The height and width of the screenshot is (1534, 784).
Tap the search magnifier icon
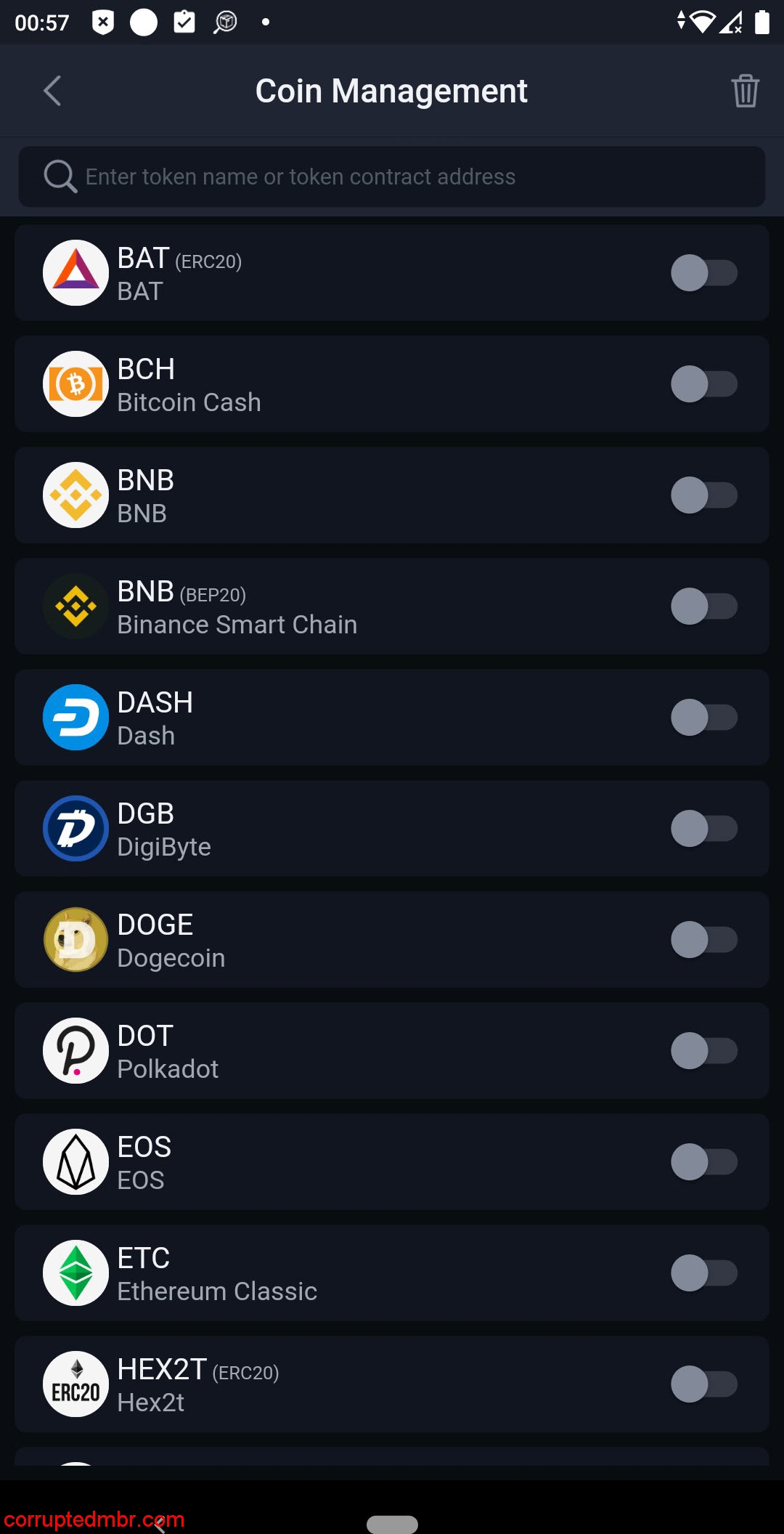pyautogui.click(x=60, y=176)
